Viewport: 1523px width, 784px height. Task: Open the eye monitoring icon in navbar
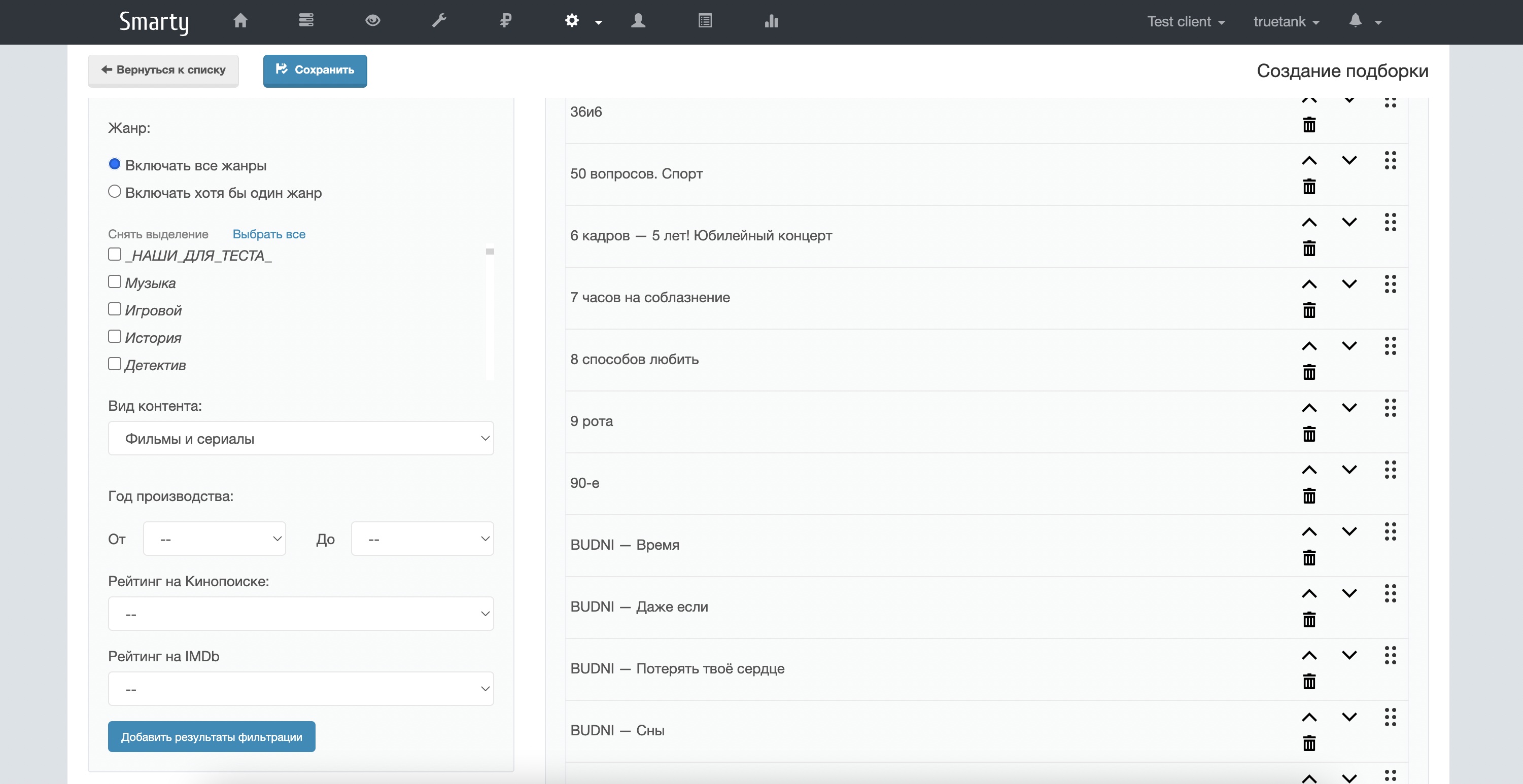coord(372,21)
